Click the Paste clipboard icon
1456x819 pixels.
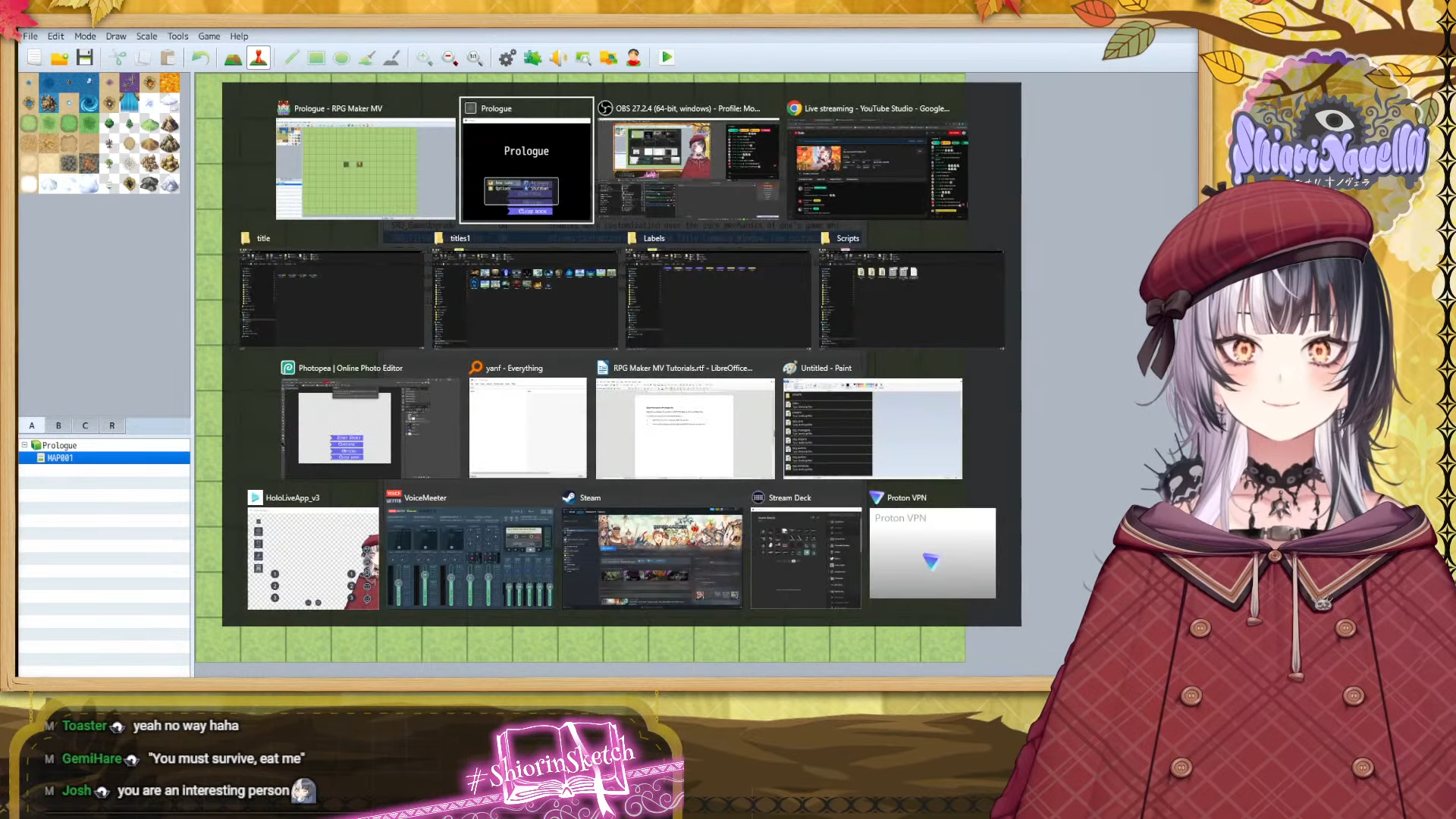click(x=168, y=58)
